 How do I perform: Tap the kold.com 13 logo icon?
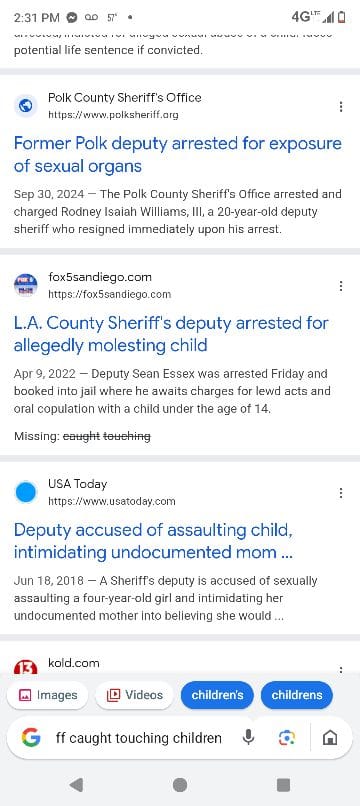[x=26, y=668]
